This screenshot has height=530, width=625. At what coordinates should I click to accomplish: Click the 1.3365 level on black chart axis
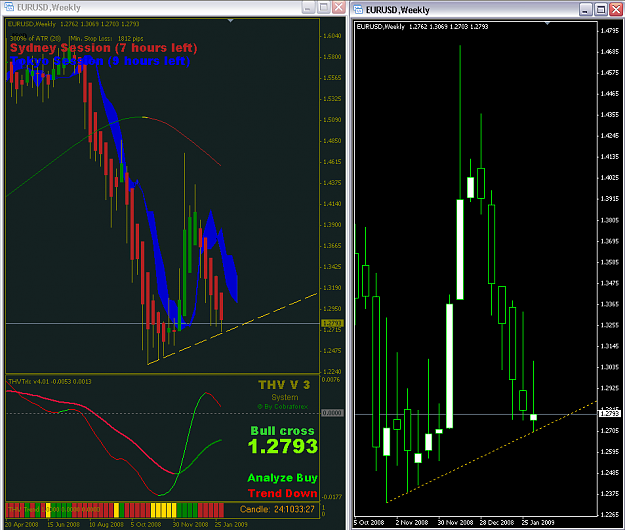pos(609,304)
